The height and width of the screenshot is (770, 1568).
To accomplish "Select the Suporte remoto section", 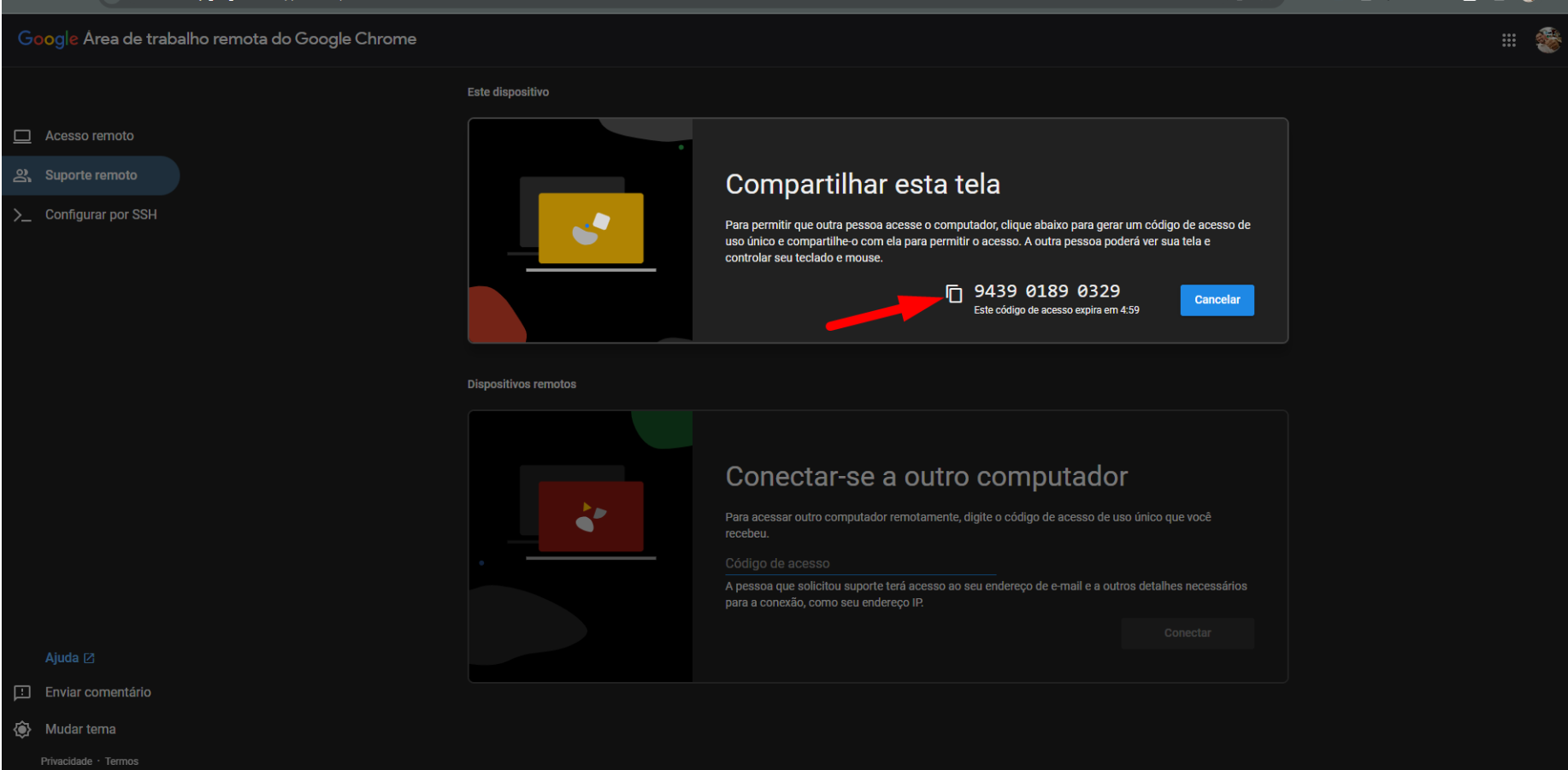I will pyautogui.click(x=90, y=175).
